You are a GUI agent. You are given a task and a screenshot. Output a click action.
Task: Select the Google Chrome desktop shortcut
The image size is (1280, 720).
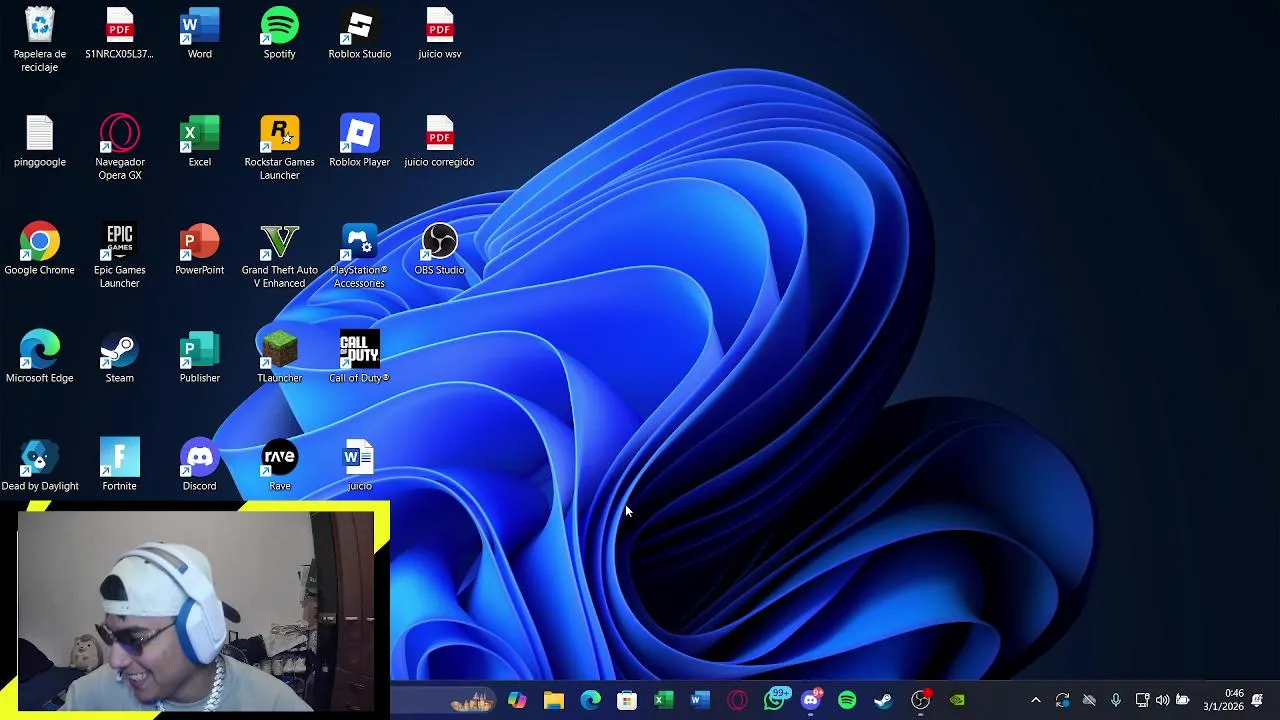tap(40, 248)
